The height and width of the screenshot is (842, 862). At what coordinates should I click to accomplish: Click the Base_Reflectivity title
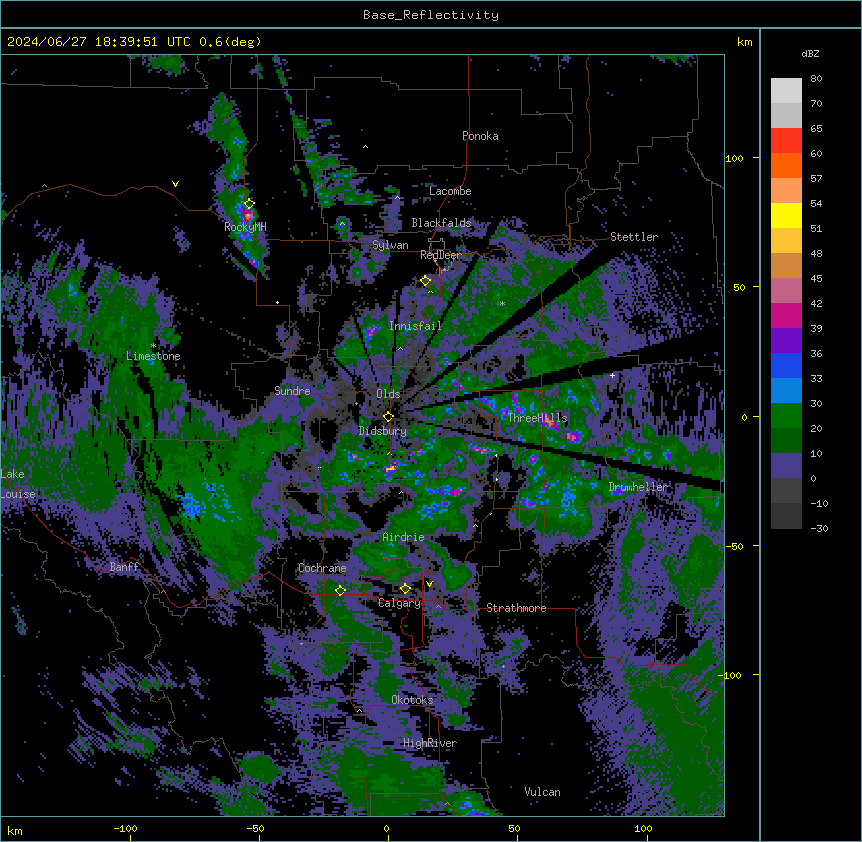click(x=431, y=15)
